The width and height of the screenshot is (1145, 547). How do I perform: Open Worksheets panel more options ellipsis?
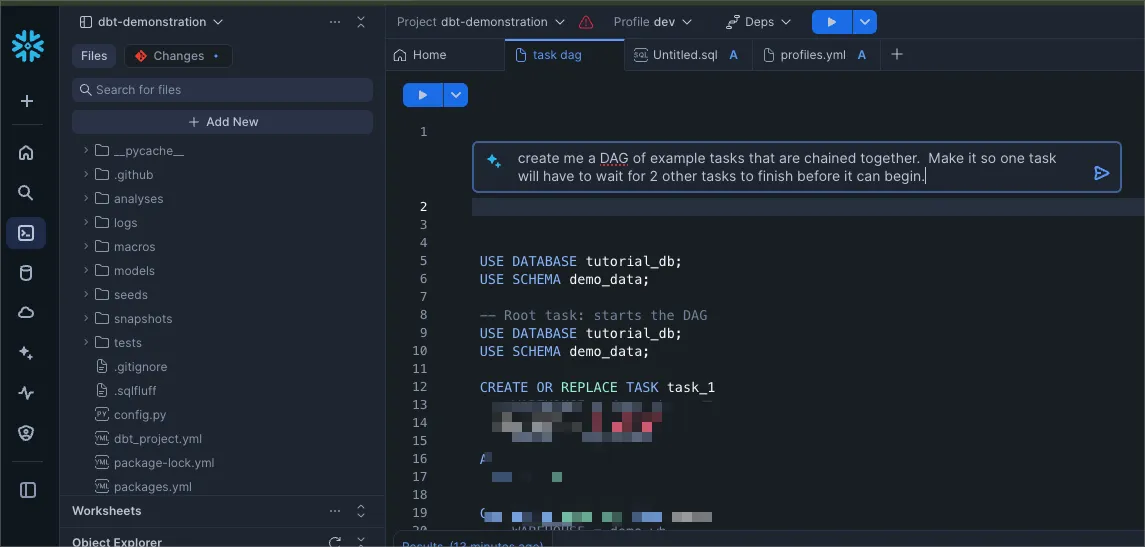335,511
